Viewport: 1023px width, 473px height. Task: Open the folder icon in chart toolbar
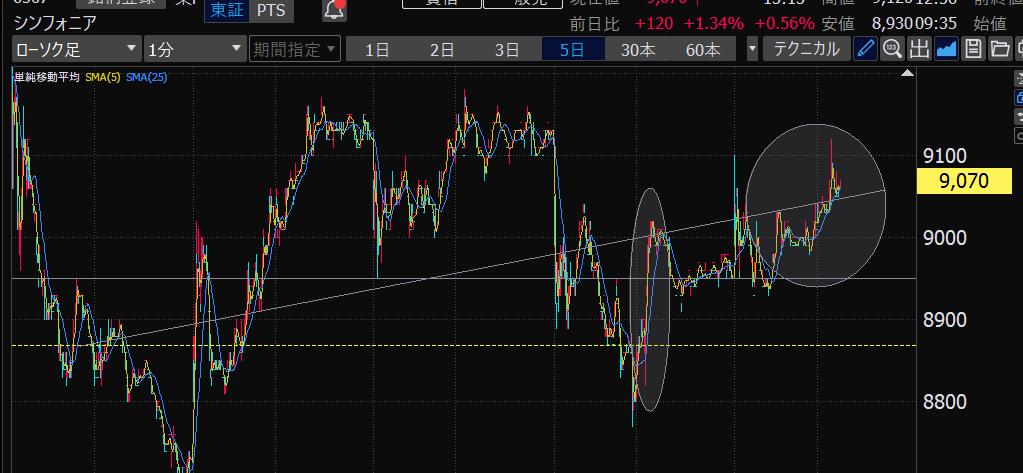[x=998, y=49]
